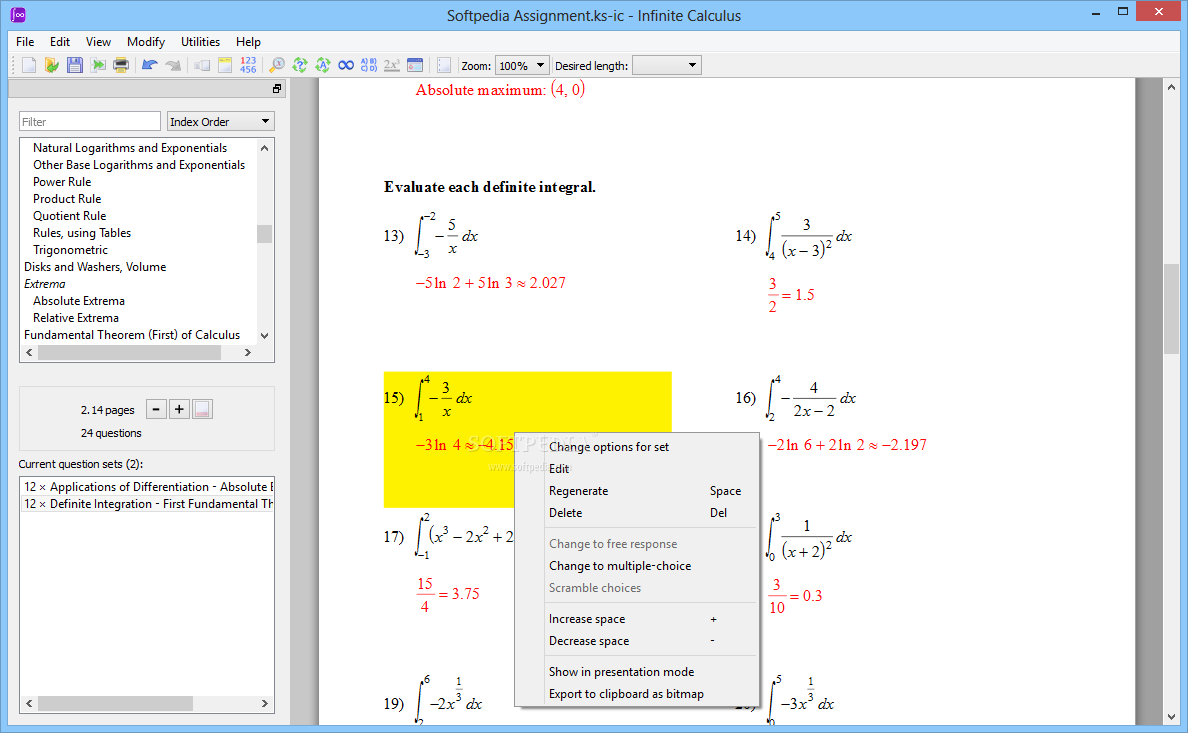This screenshot has height=733, width=1188.
Task: Click the magnifier find-question icon
Action: click(277, 65)
